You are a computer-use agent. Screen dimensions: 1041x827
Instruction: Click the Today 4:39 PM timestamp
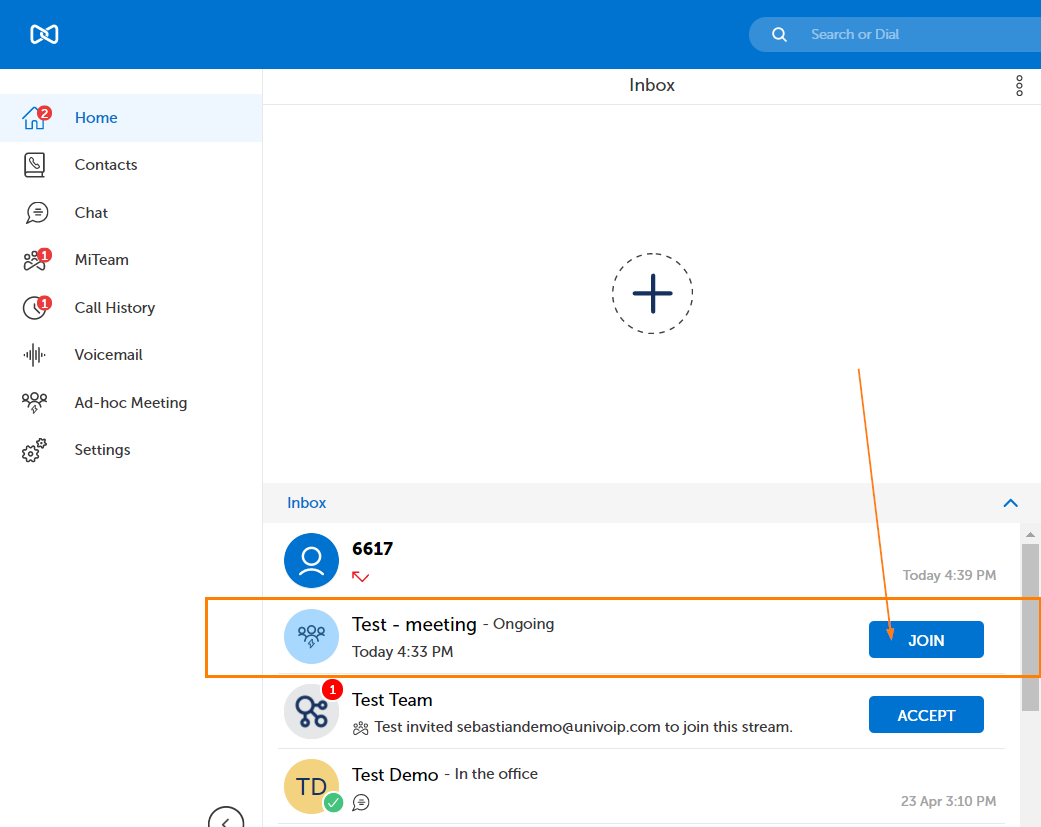pyautogui.click(x=949, y=575)
